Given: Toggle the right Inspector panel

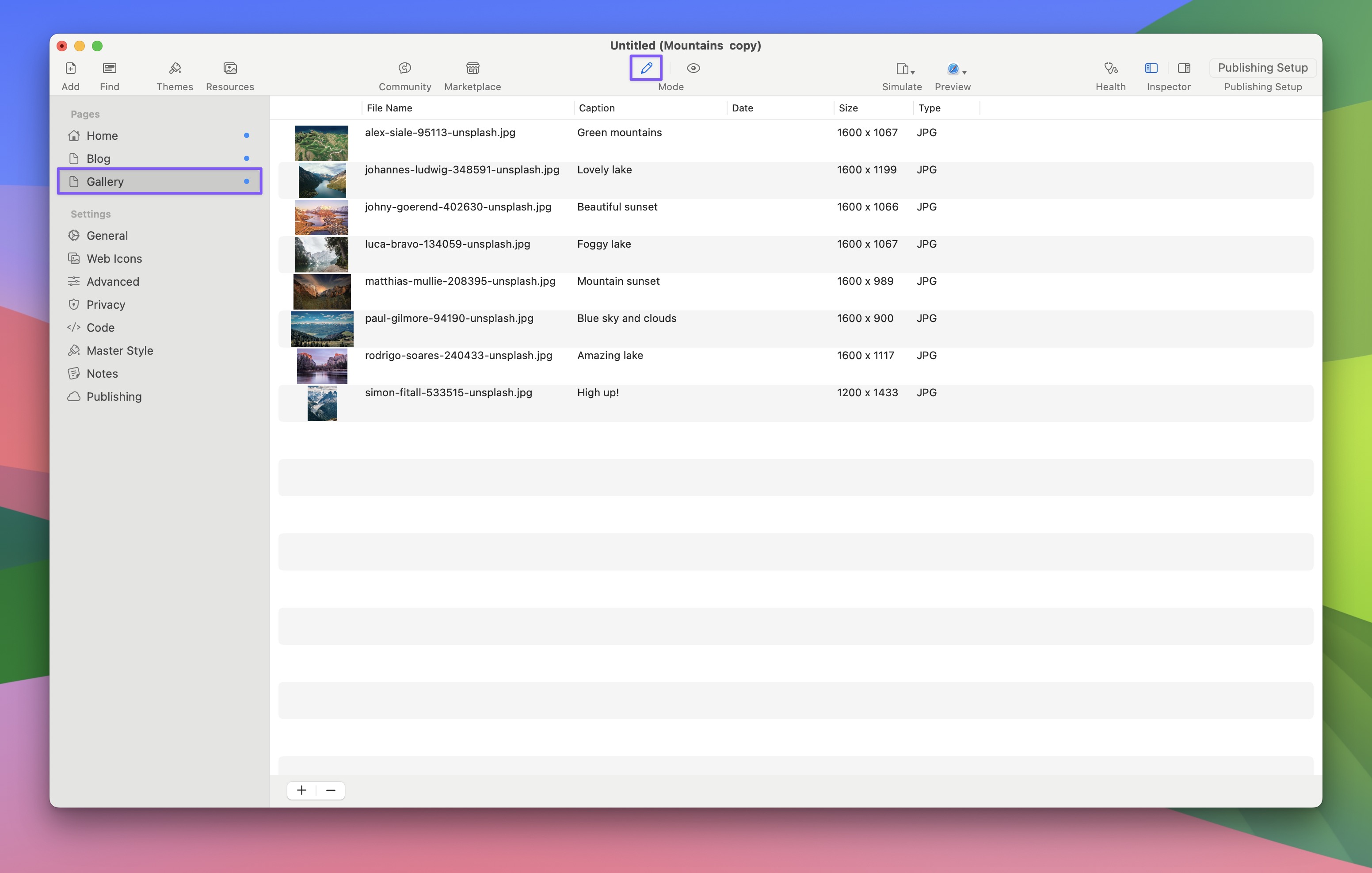Looking at the screenshot, I should click(x=1184, y=69).
